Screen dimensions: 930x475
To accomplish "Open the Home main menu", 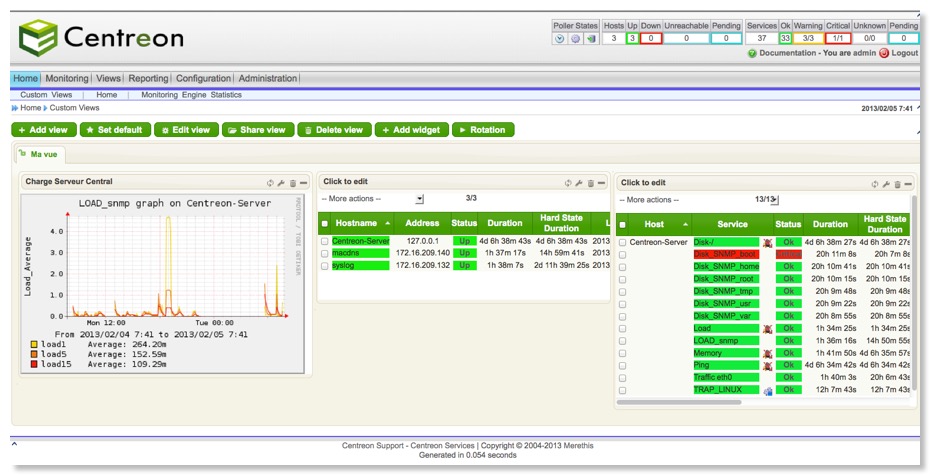I will 26,78.
